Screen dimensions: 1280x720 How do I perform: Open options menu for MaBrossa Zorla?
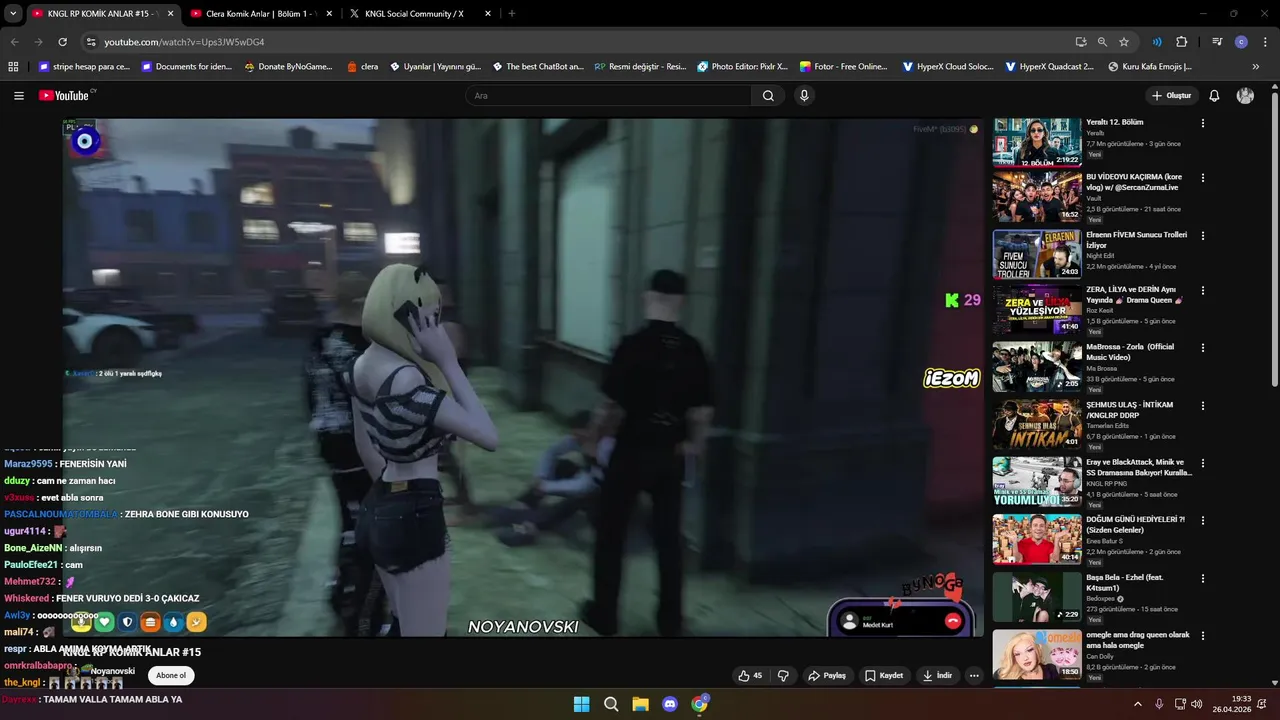tap(1203, 348)
